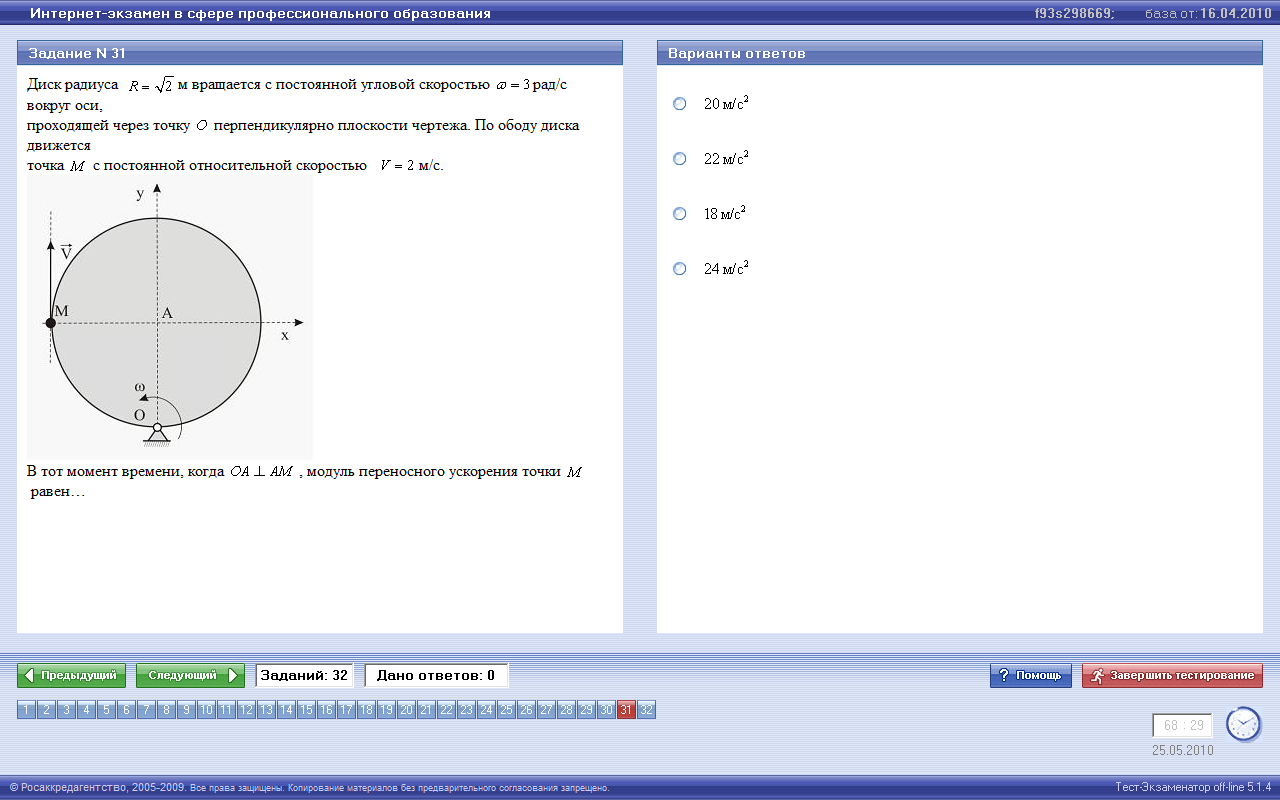
Task: Jump to question 21
Action: [427, 710]
